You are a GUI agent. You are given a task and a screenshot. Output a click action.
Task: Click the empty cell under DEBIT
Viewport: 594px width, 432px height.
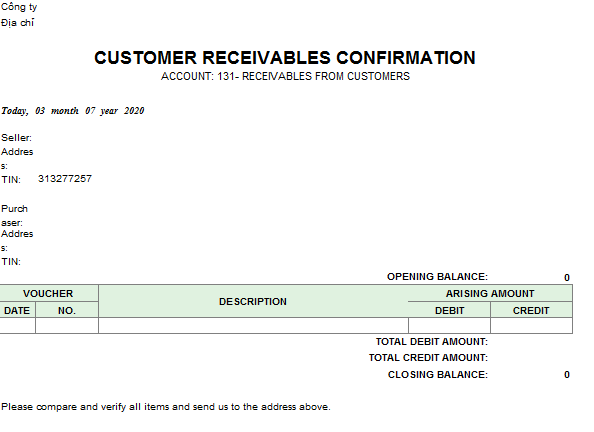pyautogui.click(x=449, y=326)
